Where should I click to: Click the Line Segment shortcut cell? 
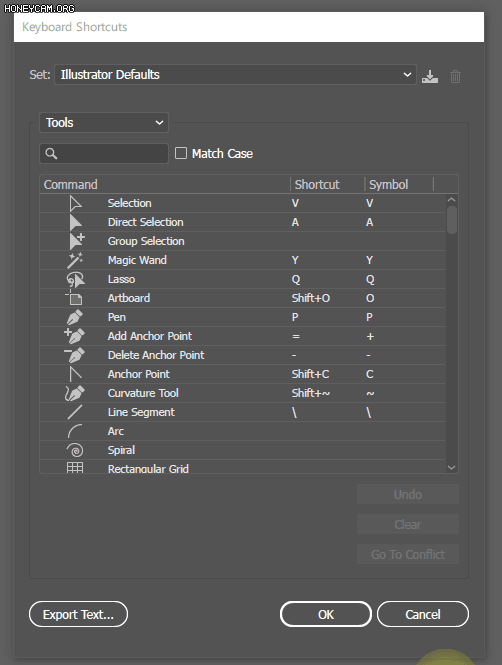point(326,412)
